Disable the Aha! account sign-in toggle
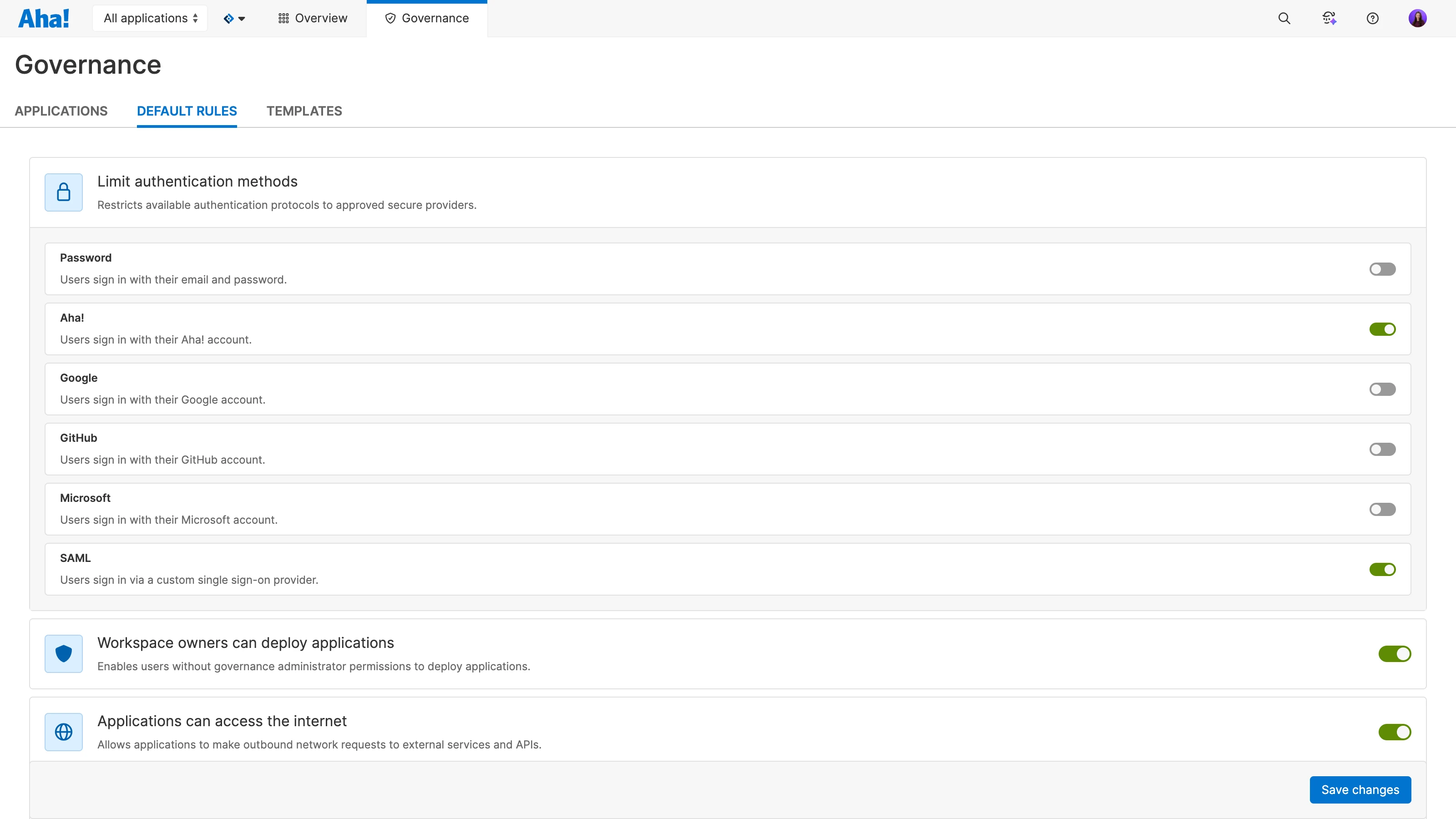Image resolution: width=1456 pixels, height=819 pixels. [1383, 329]
